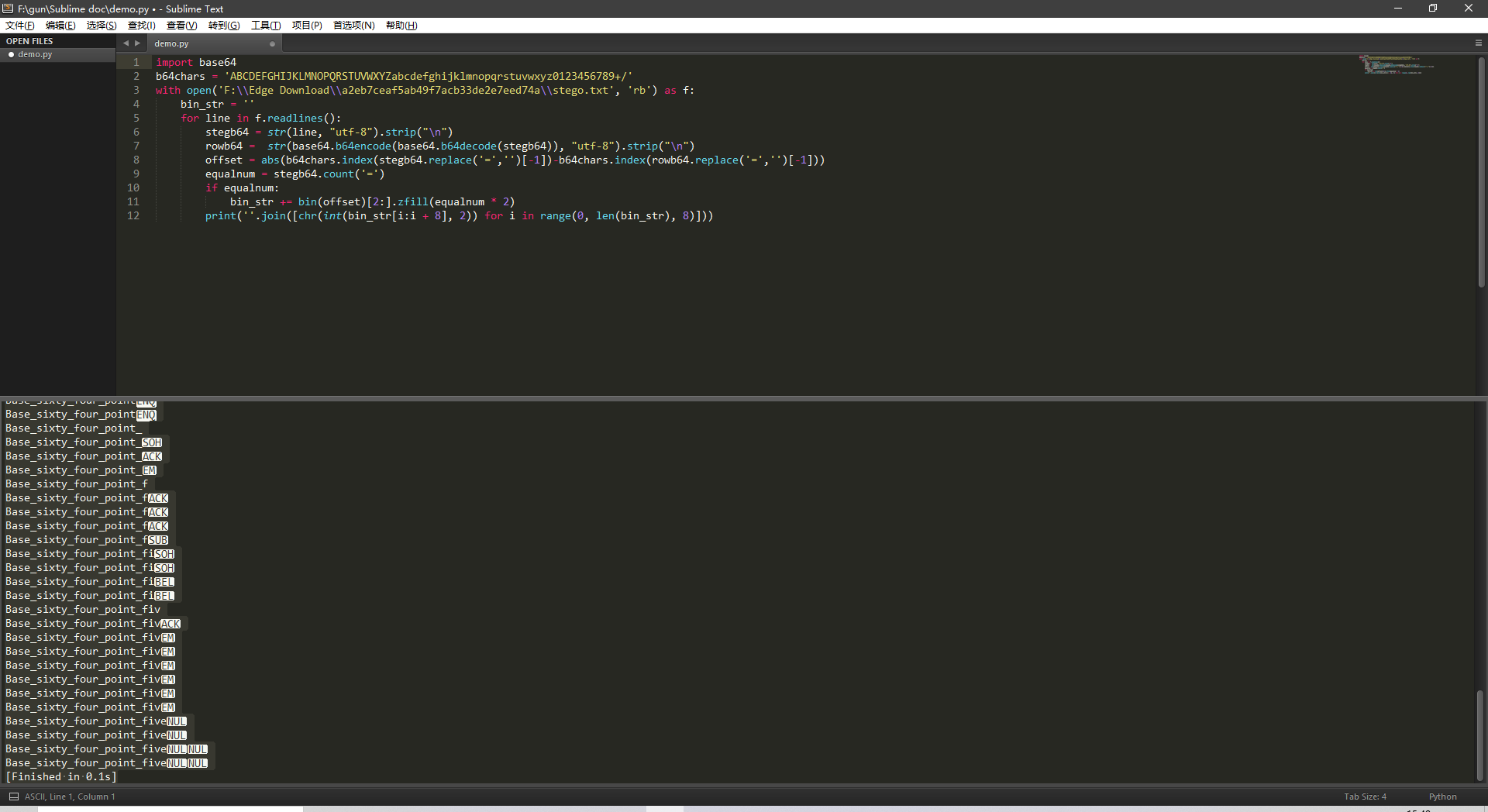Screen dimensions: 1488x812
Task: Select the demo.py tab
Action: (213, 43)
